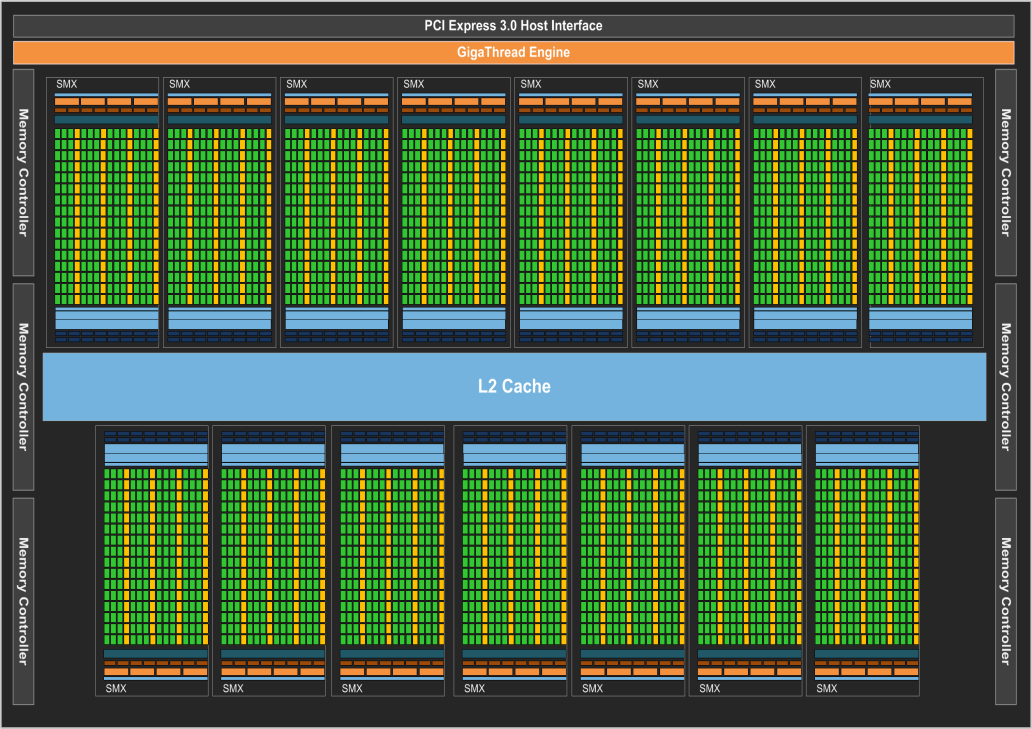This screenshot has width=1032, height=729.
Task: Click the lower-right Memory Controller block
Action: (x=1006, y=600)
